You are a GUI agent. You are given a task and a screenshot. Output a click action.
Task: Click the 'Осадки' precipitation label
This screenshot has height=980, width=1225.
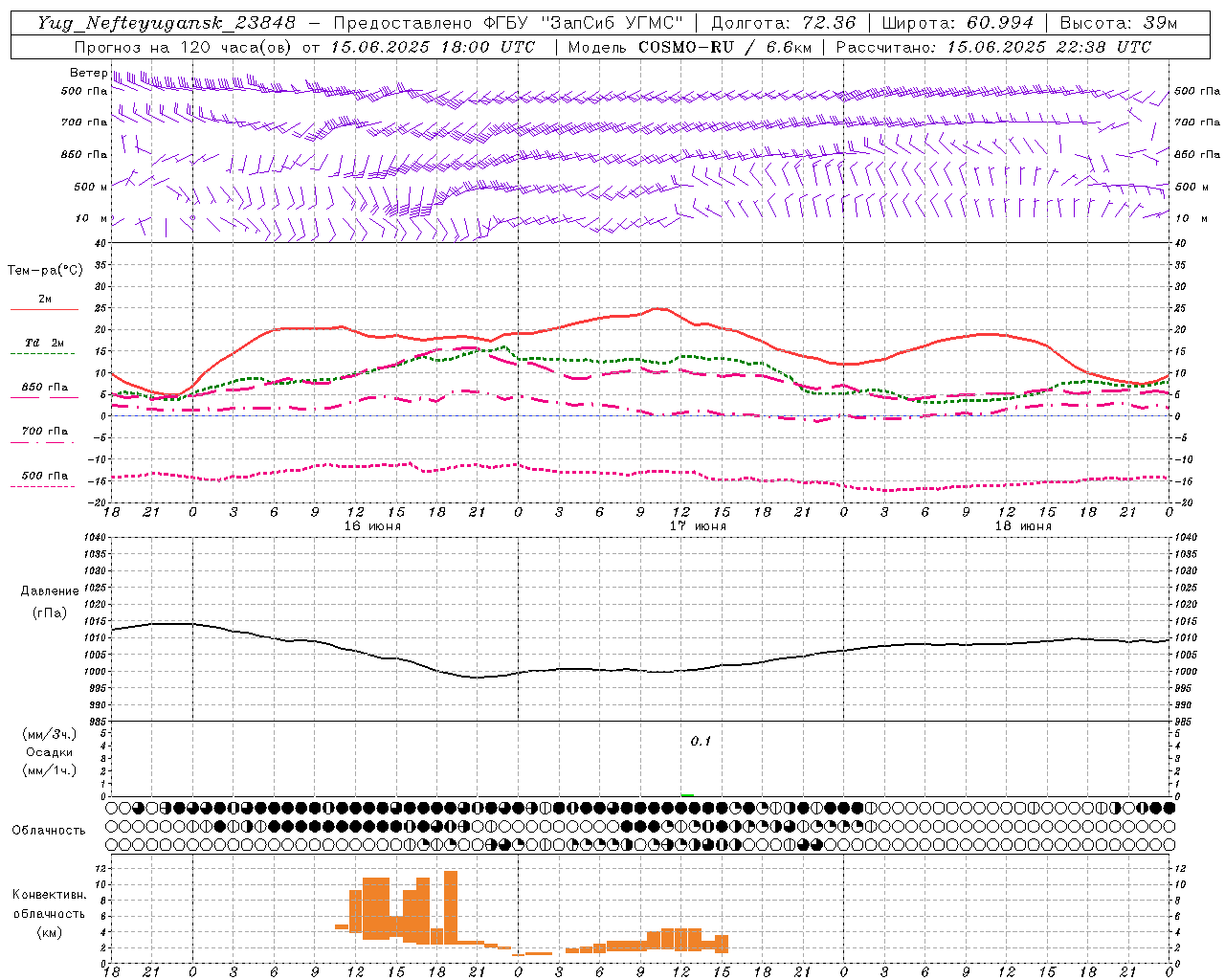(x=50, y=752)
